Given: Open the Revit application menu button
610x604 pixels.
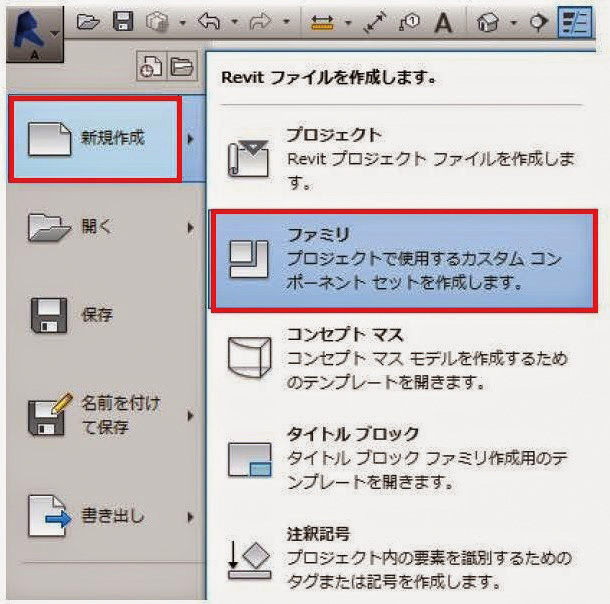Looking at the screenshot, I should point(35,34).
